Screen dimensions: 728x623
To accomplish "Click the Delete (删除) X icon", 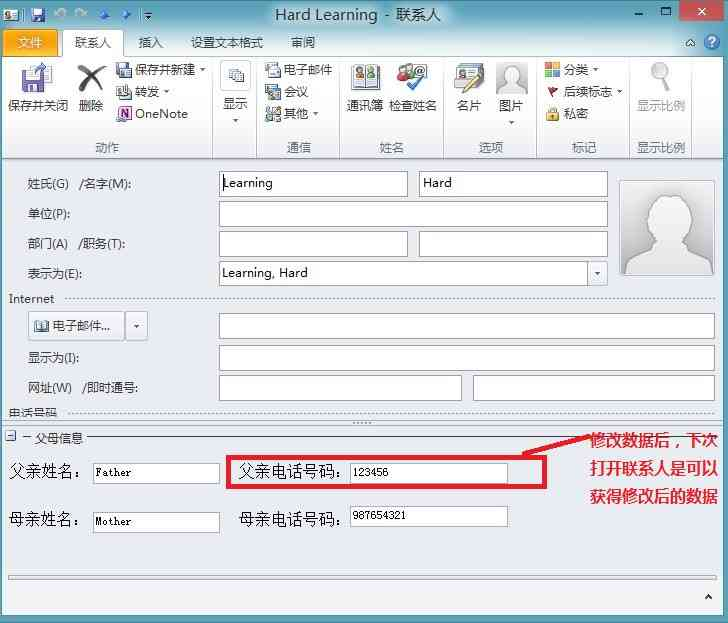I will (91, 78).
